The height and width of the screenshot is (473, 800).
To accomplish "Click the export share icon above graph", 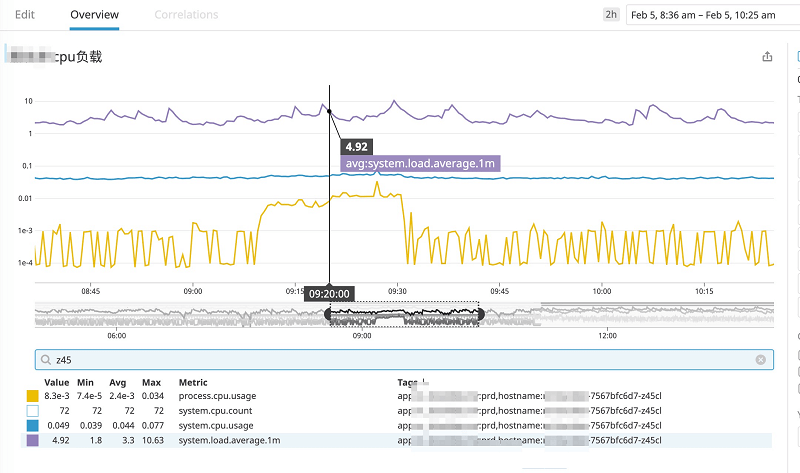I will [x=767, y=57].
